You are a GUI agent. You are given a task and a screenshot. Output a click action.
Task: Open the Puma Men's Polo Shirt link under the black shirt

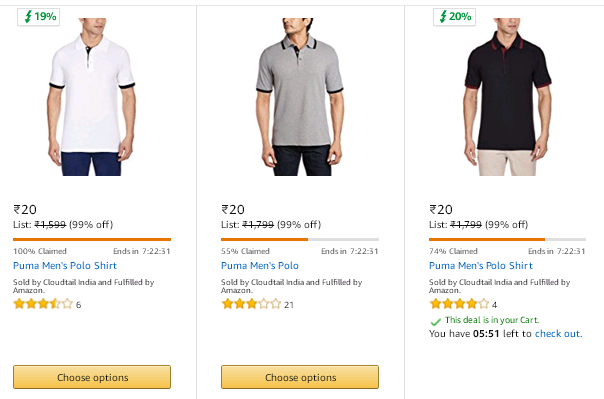(481, 266)
